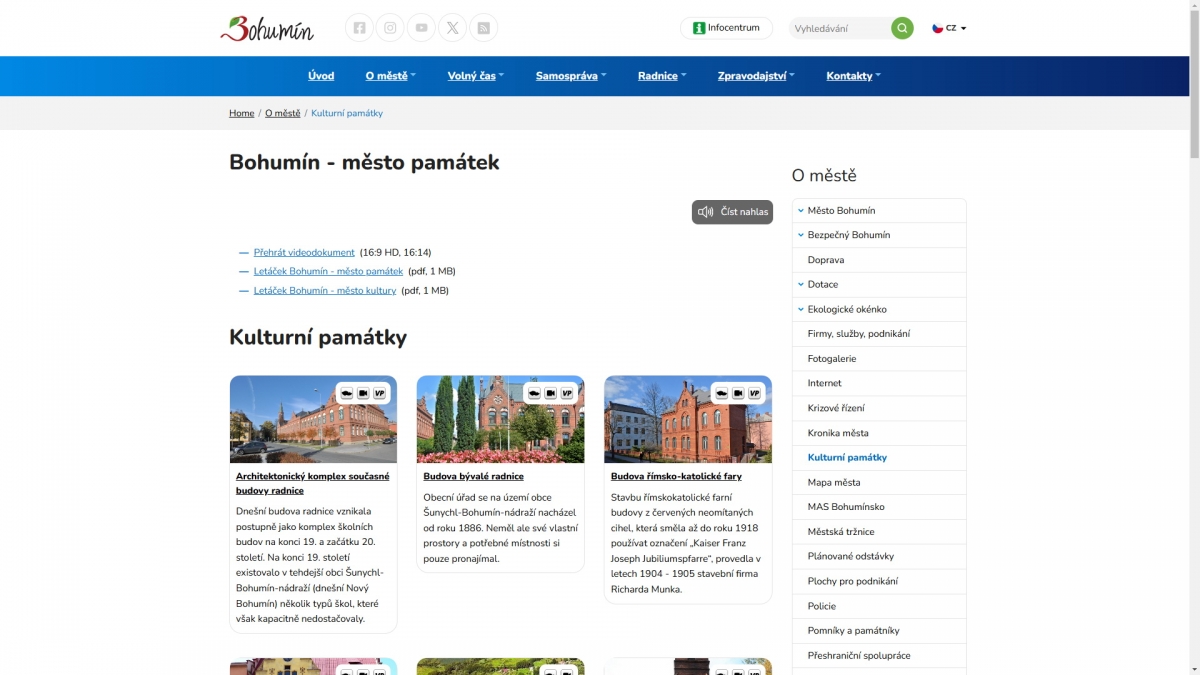Click the VP icon on the Budova bývalé radnice card
The width and height of the screenshot is (1200, 675).
pyautogui.click(x=567, y=393)
